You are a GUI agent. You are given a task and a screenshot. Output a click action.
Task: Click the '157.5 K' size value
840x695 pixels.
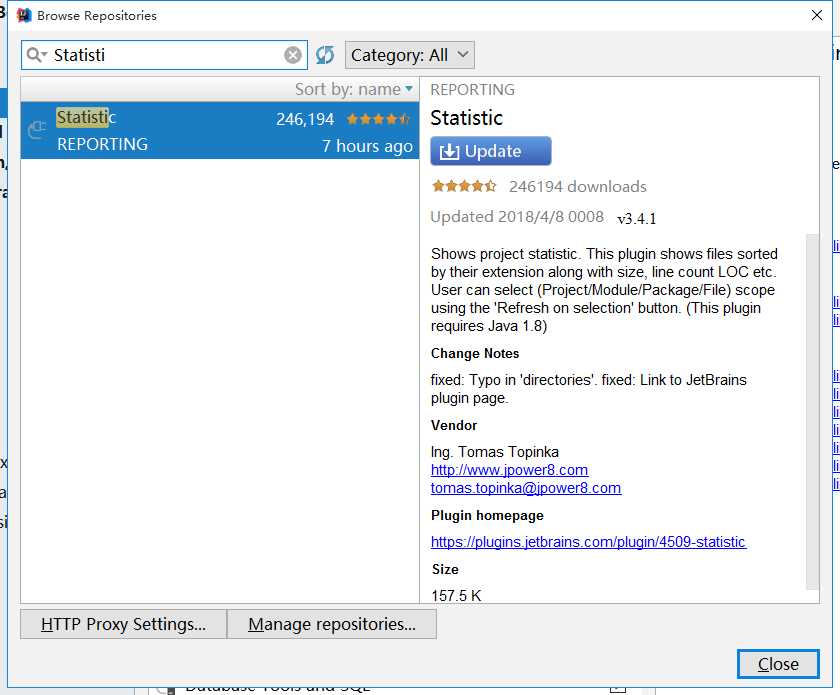coord(456,595)
